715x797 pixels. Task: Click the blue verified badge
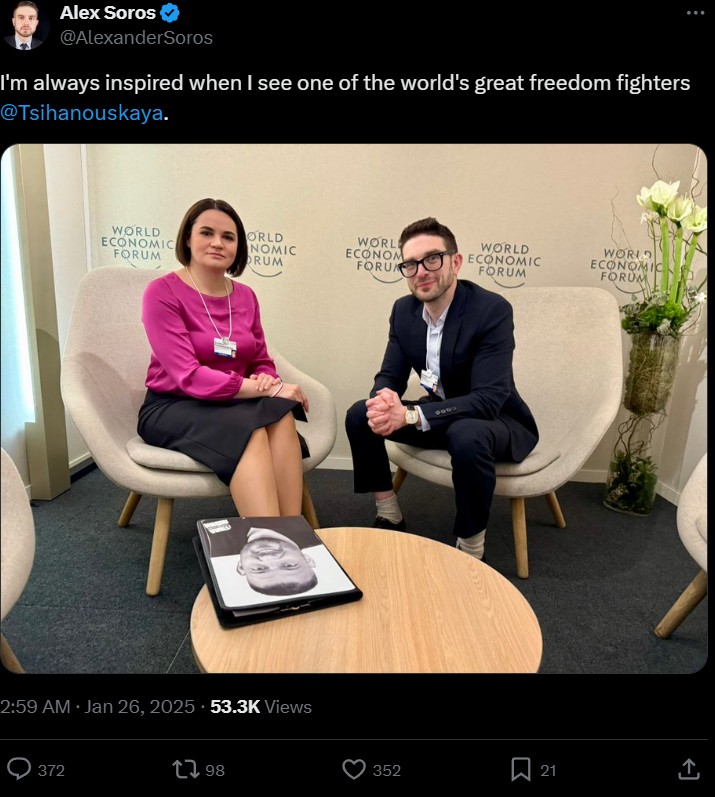(170, 13)
